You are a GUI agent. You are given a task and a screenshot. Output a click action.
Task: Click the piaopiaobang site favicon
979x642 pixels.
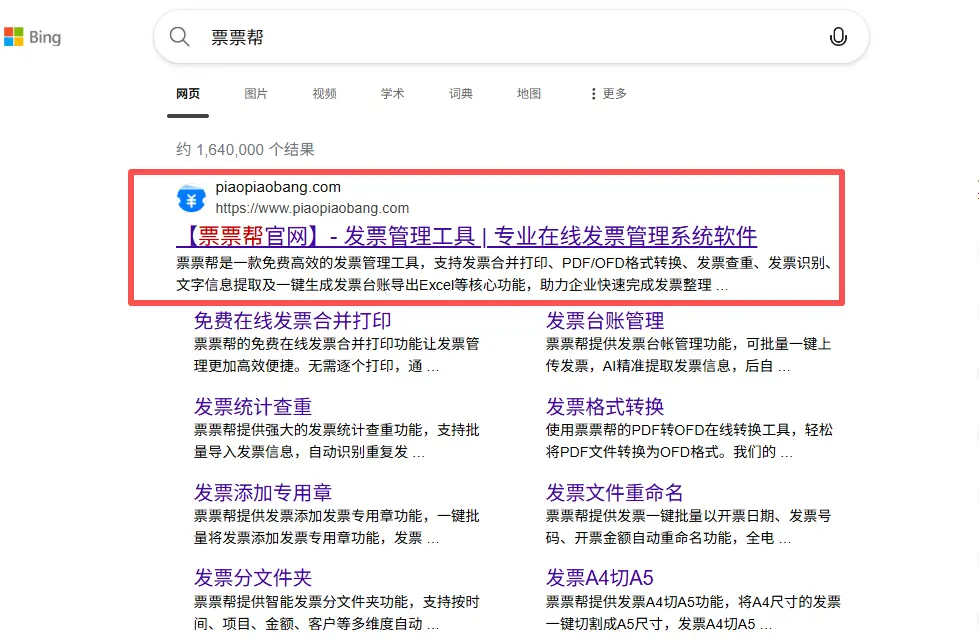pyautogui.click(x=191, y=198)
